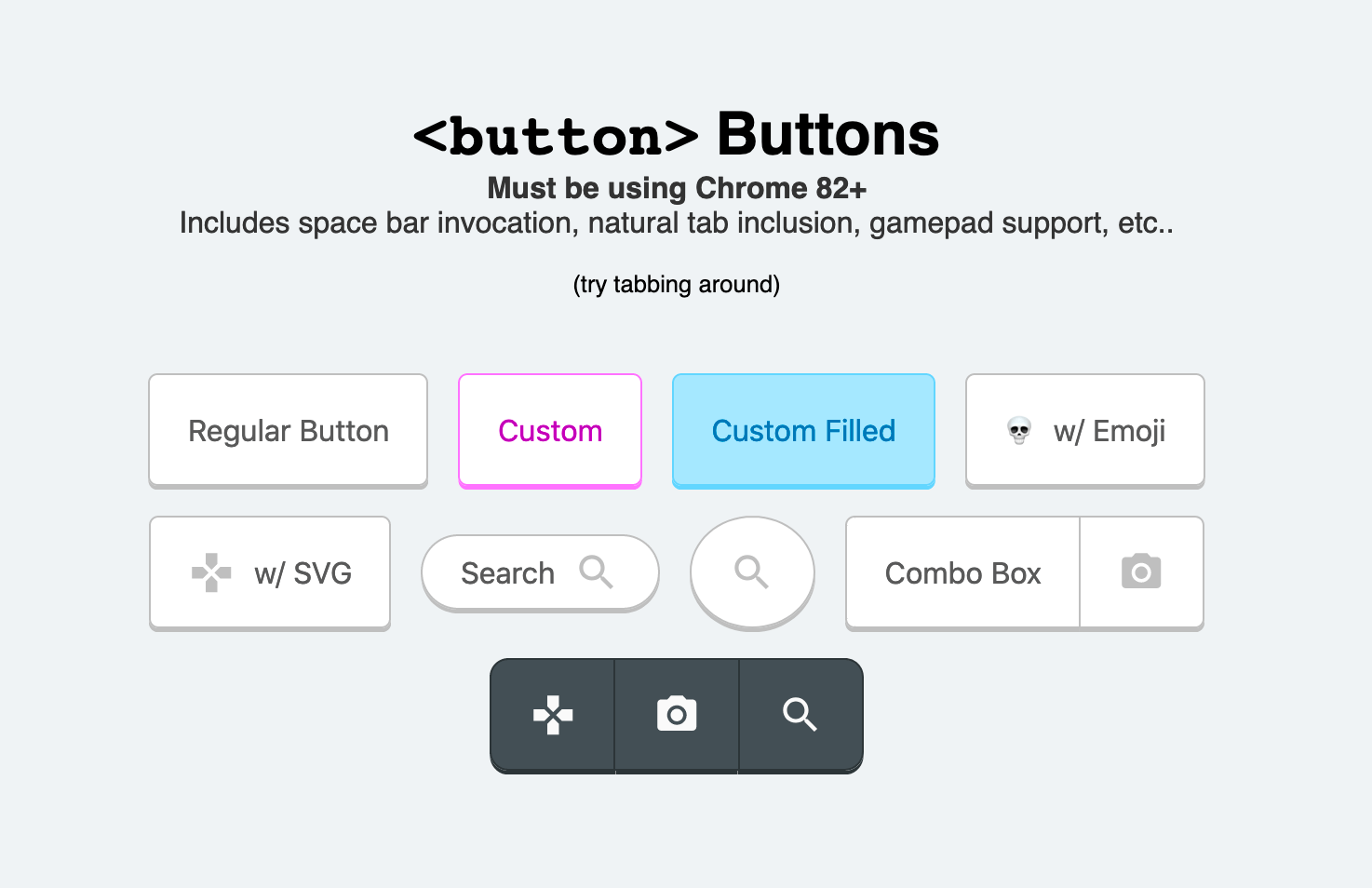Click the "Must be using Chrome 82+" subtitle
Viewport: 1372px width, 888px height.
pyautogui.click(x=677, y=188)
